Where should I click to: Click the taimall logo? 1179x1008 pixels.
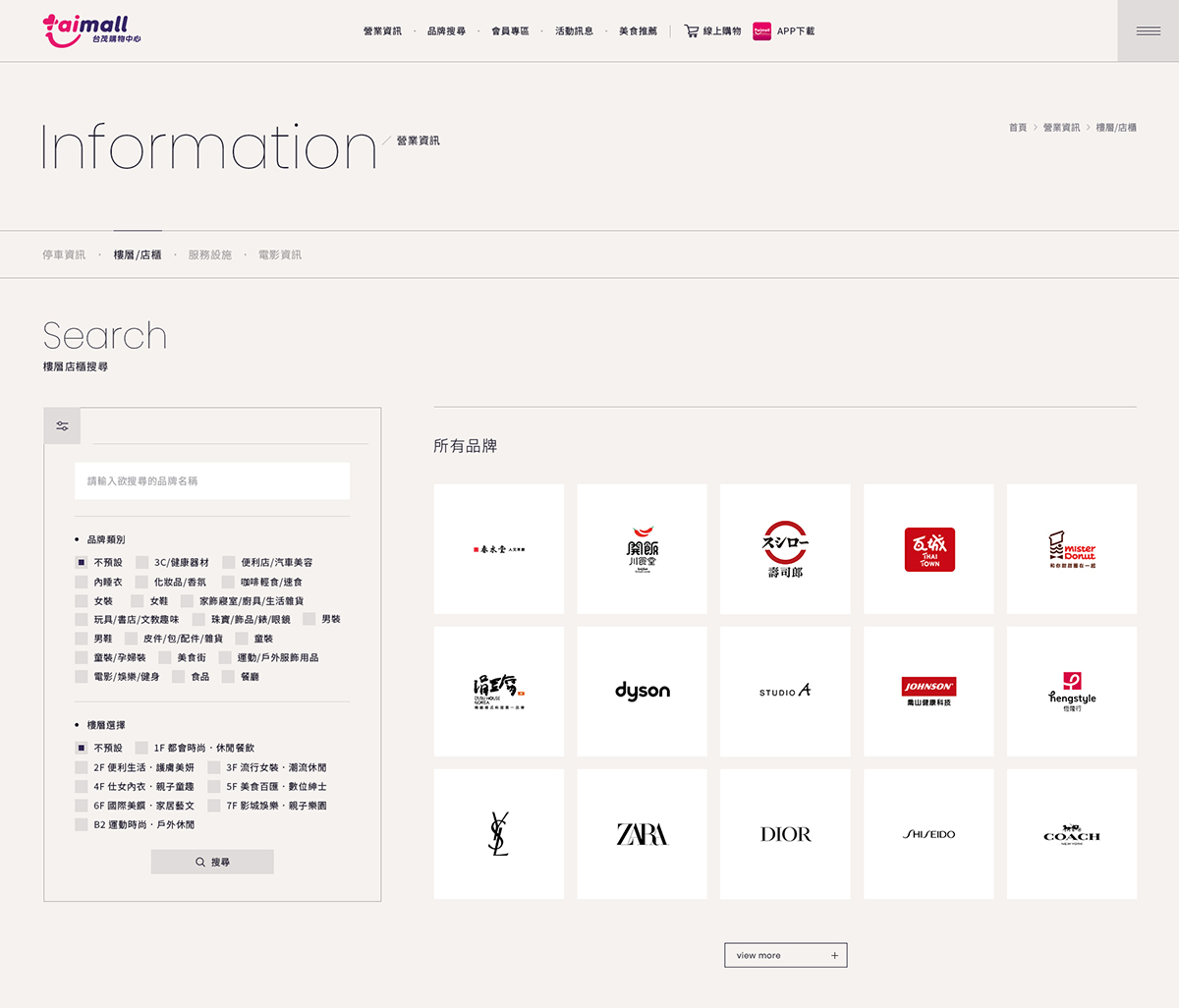pos(92,29)
